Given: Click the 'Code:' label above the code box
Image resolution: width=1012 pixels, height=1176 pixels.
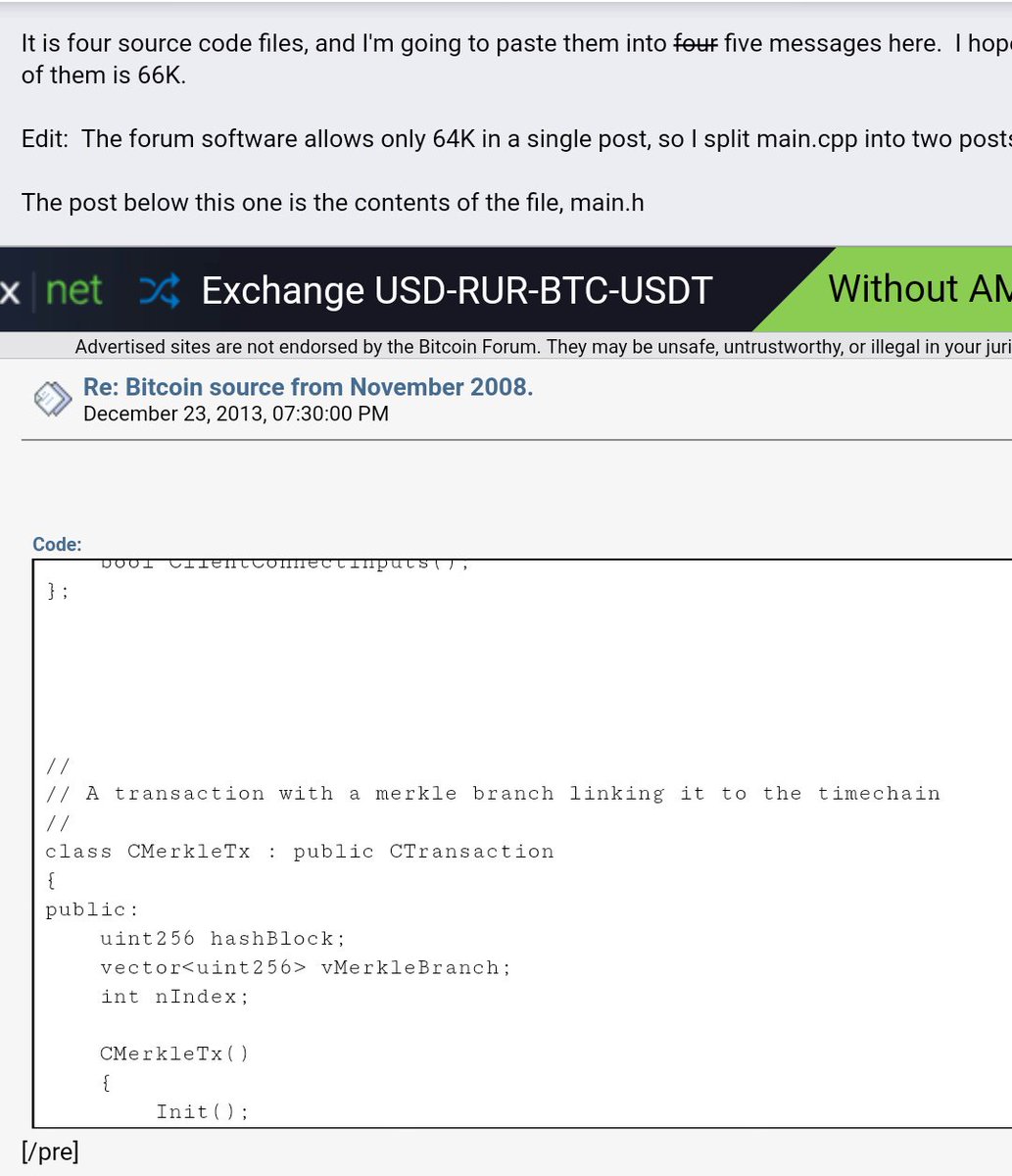Looking at the screenshot, I should pos(57,544).
